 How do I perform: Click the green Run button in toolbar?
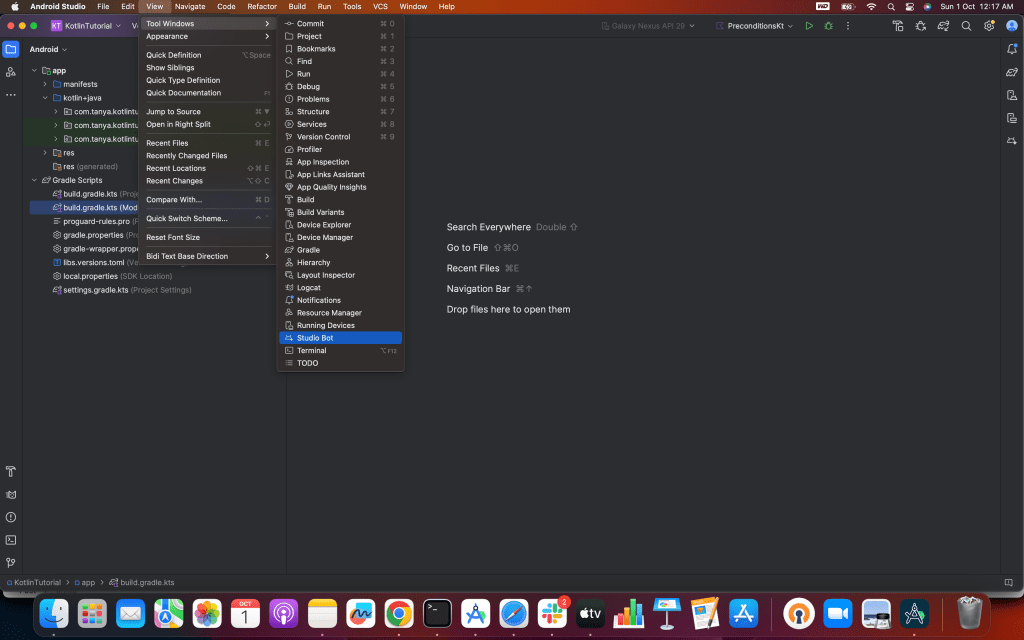pos(809,26)
